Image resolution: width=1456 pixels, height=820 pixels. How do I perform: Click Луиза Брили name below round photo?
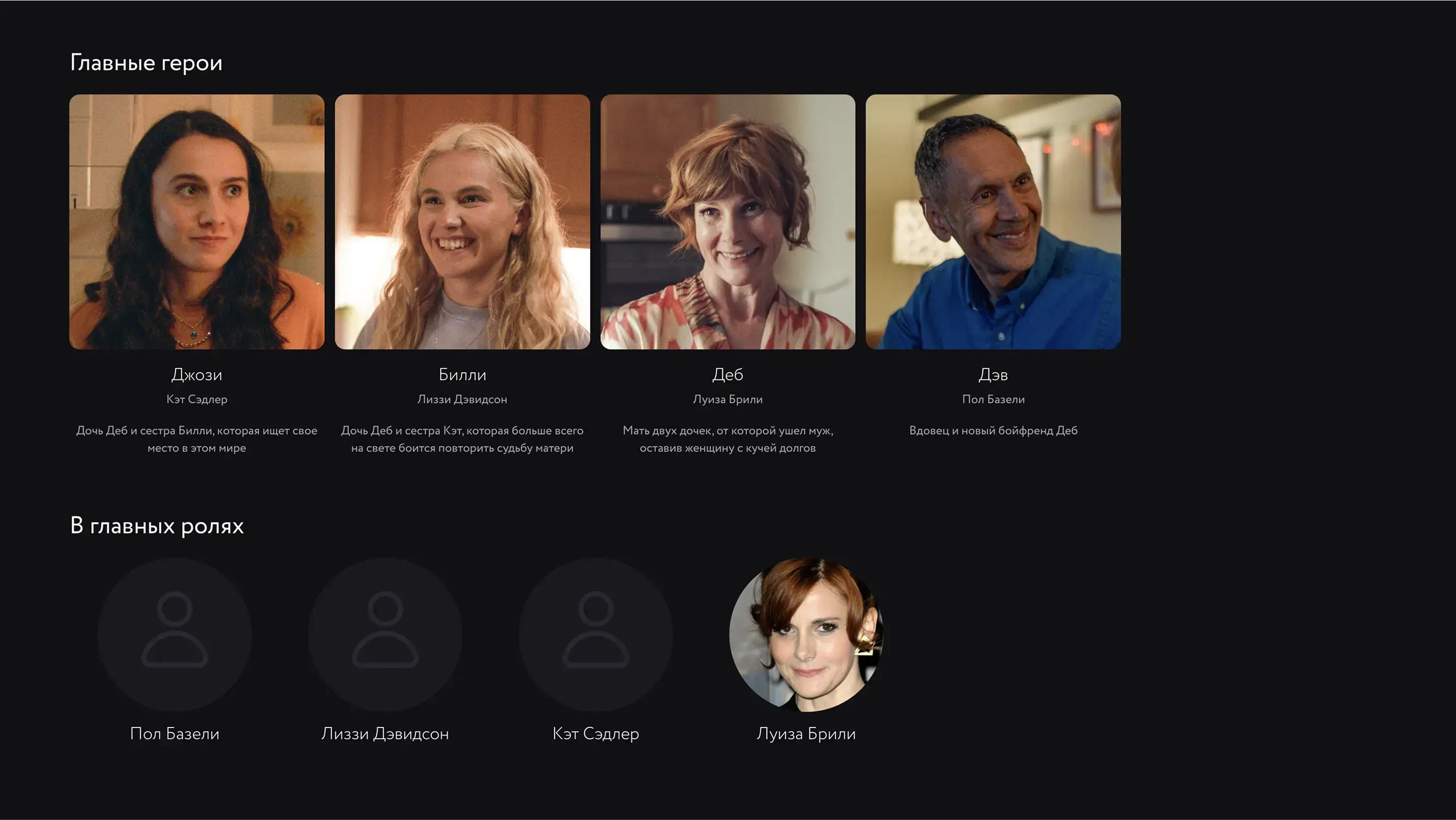tap(806, 733)
